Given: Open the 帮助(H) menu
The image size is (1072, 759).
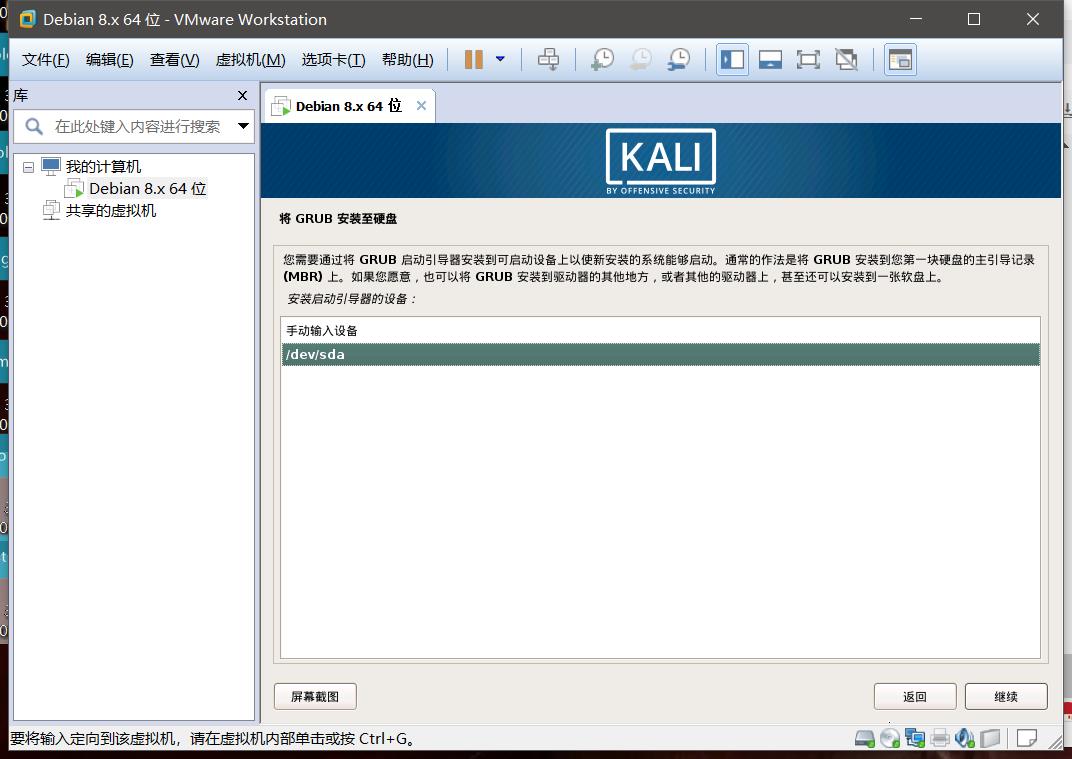Looking at the screenshot, I should pyautogui.click(x=407, y=59).
